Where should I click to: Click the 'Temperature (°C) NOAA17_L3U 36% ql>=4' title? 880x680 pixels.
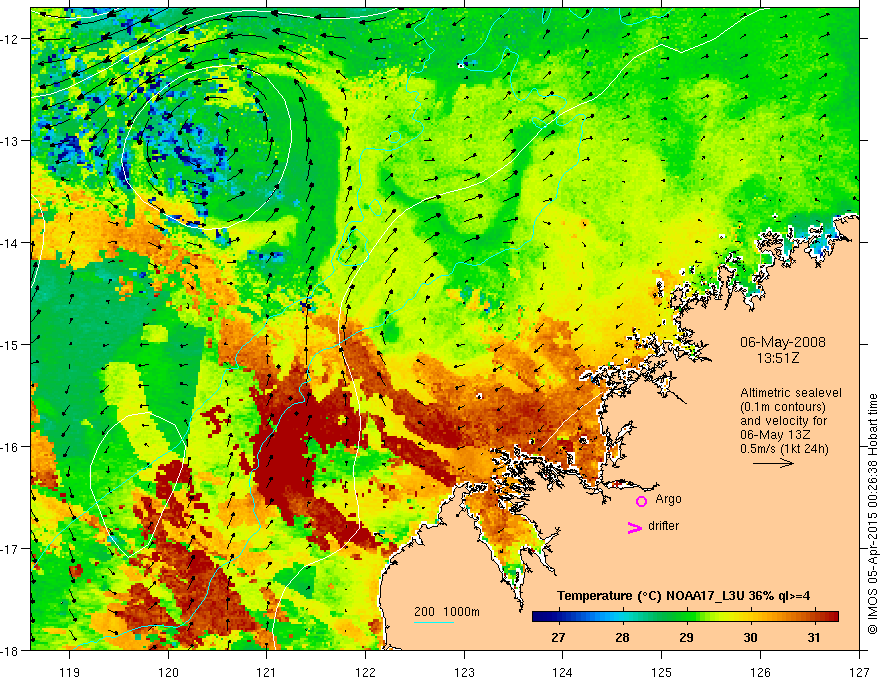tap(683, 596)
